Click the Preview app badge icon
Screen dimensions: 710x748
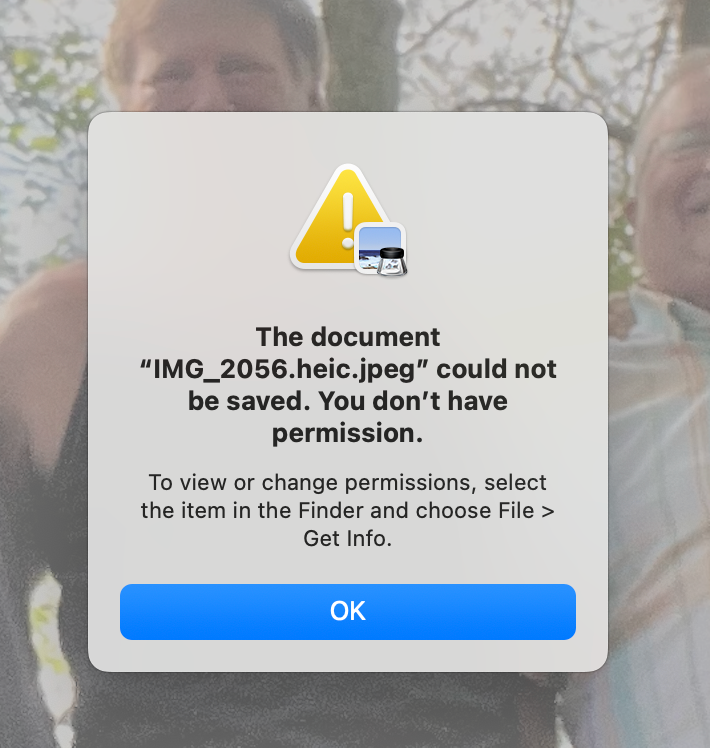click(381, 249)
